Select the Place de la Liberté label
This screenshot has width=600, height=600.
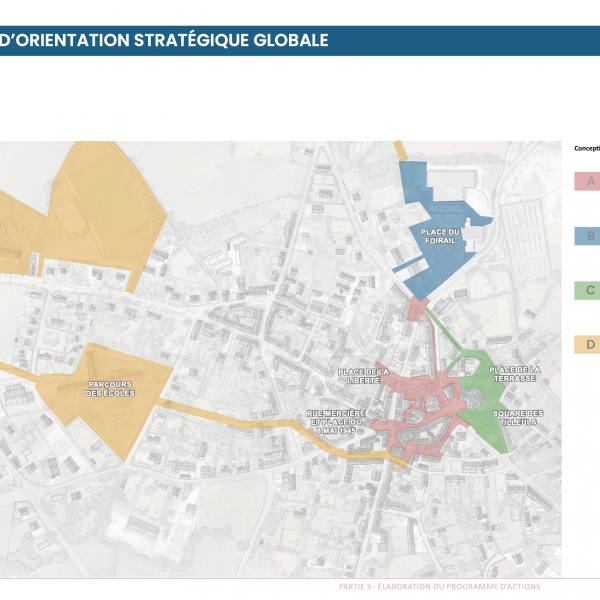(x=362, y=376)
